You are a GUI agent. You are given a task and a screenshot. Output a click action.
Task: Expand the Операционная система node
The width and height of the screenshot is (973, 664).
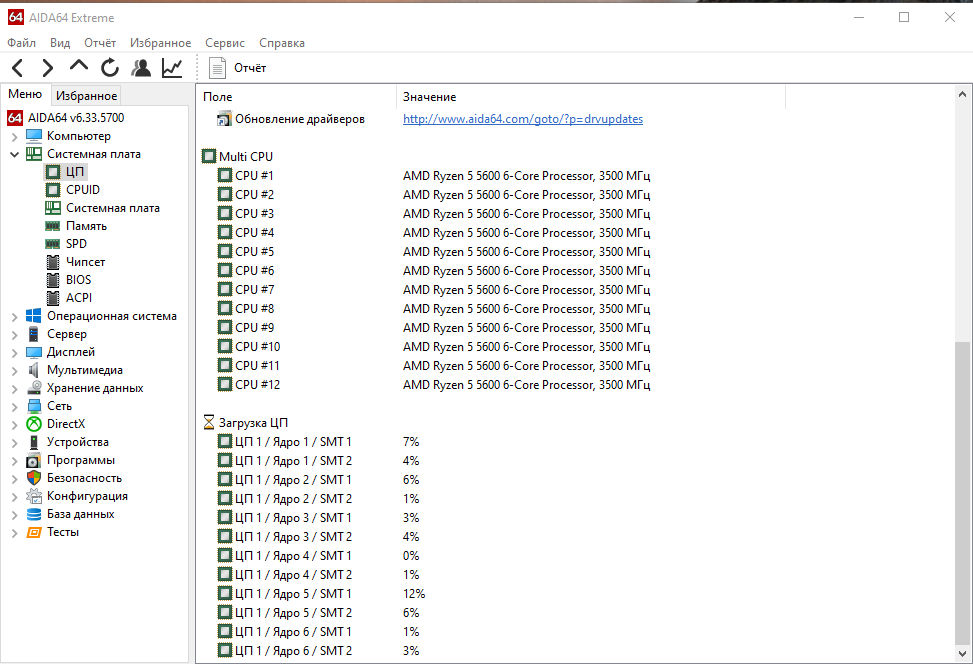click(x=14, y=316)
